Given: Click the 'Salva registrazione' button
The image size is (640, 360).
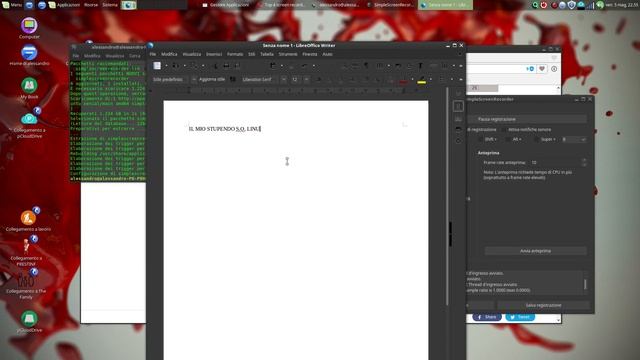Looking at the screenshot, I should tap(543, 305).
